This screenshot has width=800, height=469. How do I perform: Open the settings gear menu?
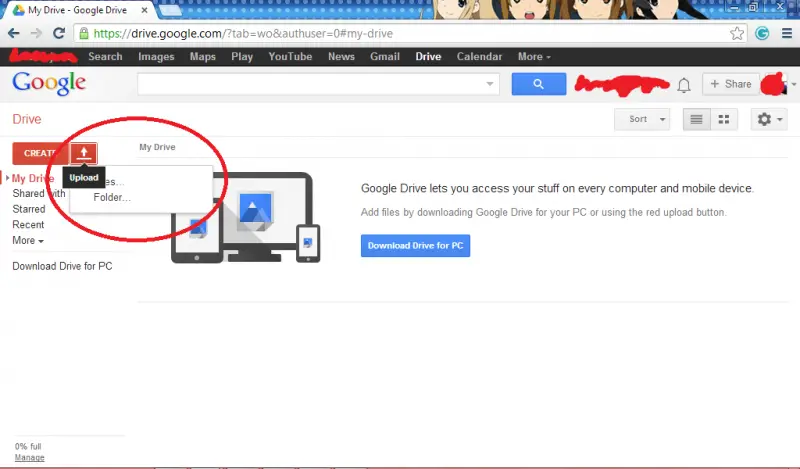coord(769,119)
